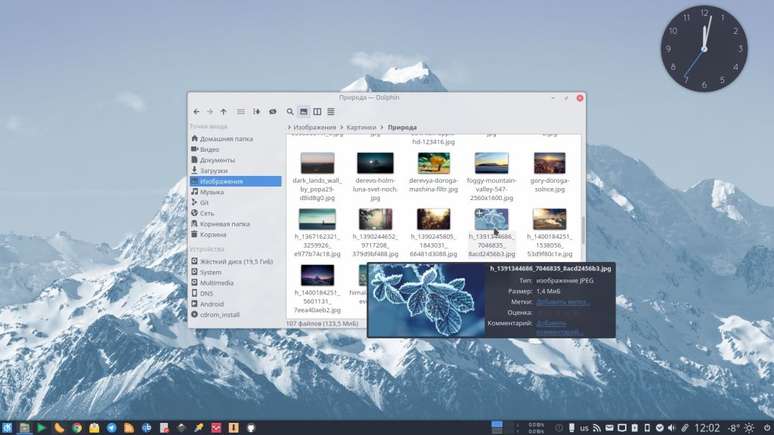Image resolution: width=774 pixels, height=435 pixels.
Task: Launch Telegram from the taskbar
Action: [x=112, y=427]
